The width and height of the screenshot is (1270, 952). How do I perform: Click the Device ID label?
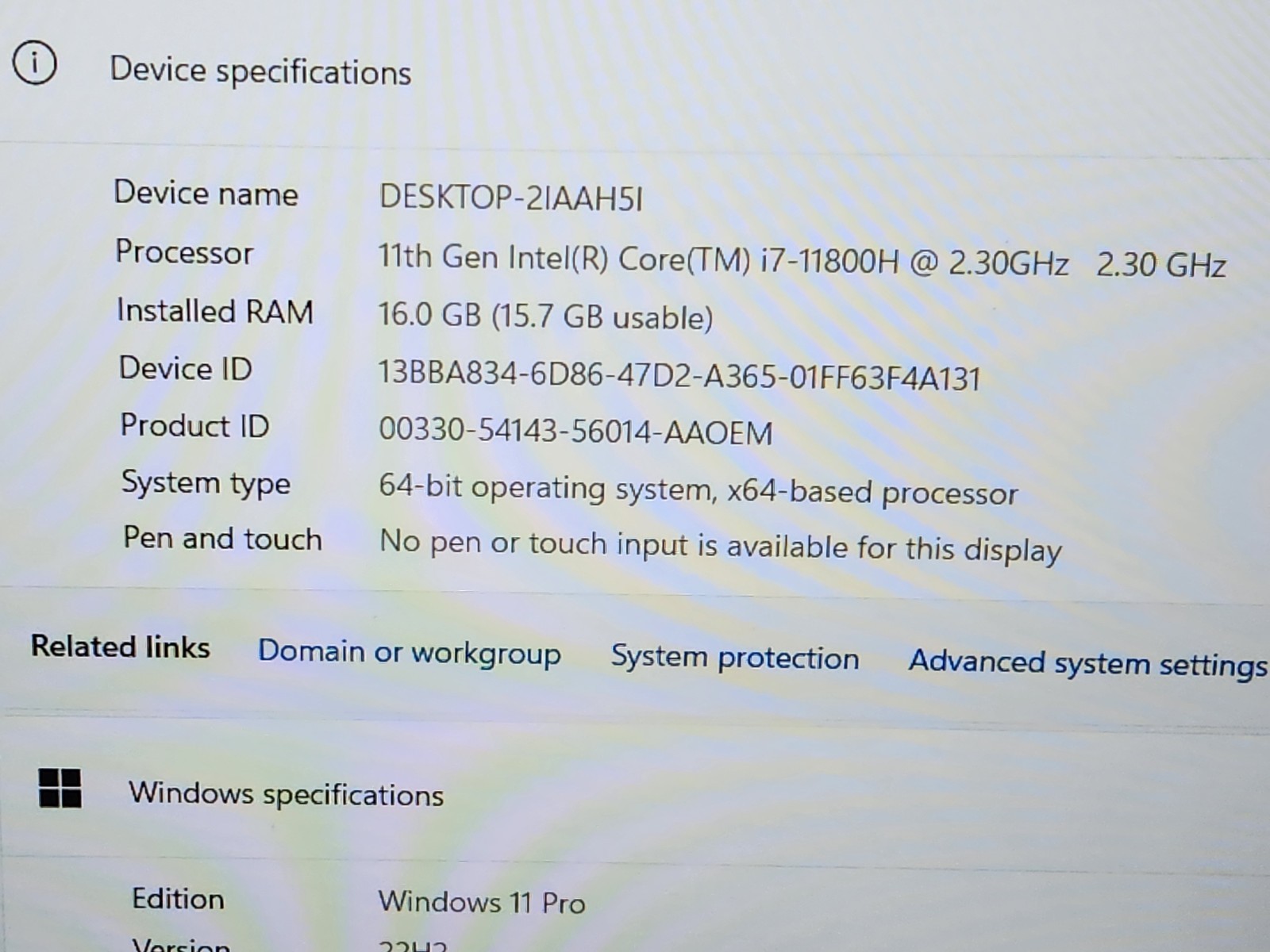(186, 368)
